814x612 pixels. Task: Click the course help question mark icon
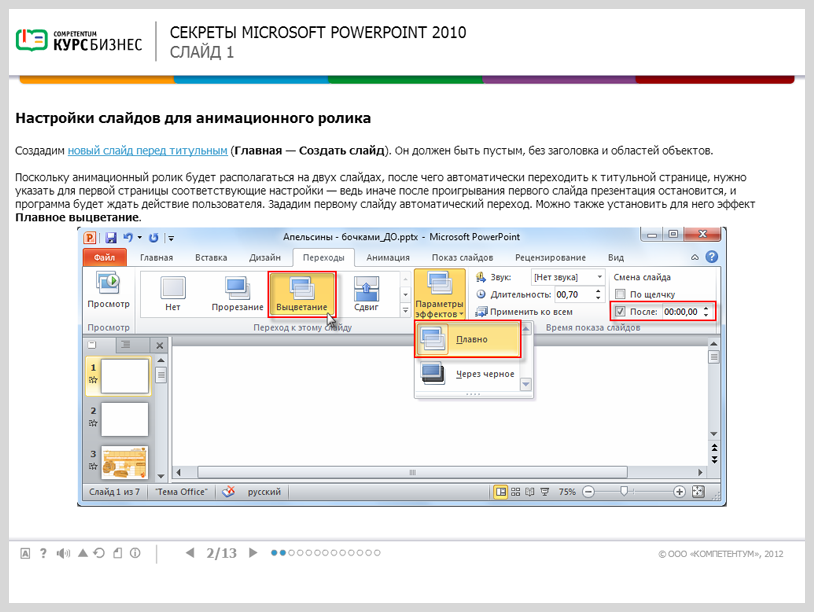(43, 553)
